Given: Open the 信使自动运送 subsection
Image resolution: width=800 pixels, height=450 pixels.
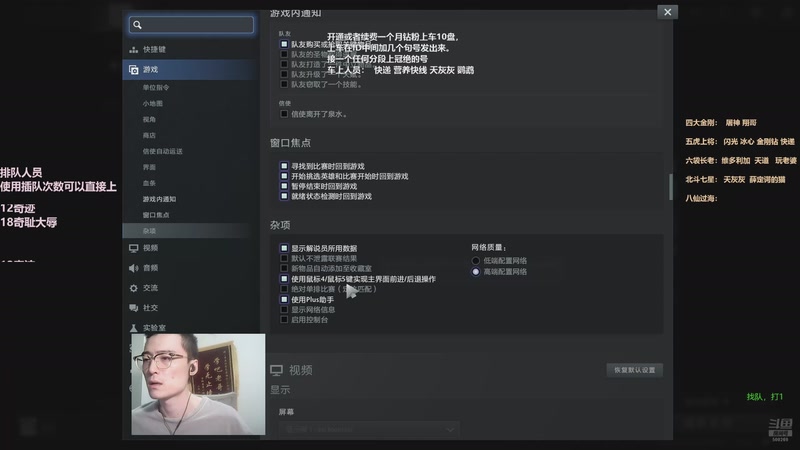Looking at the screenshot, I should (x=162, y=151).
